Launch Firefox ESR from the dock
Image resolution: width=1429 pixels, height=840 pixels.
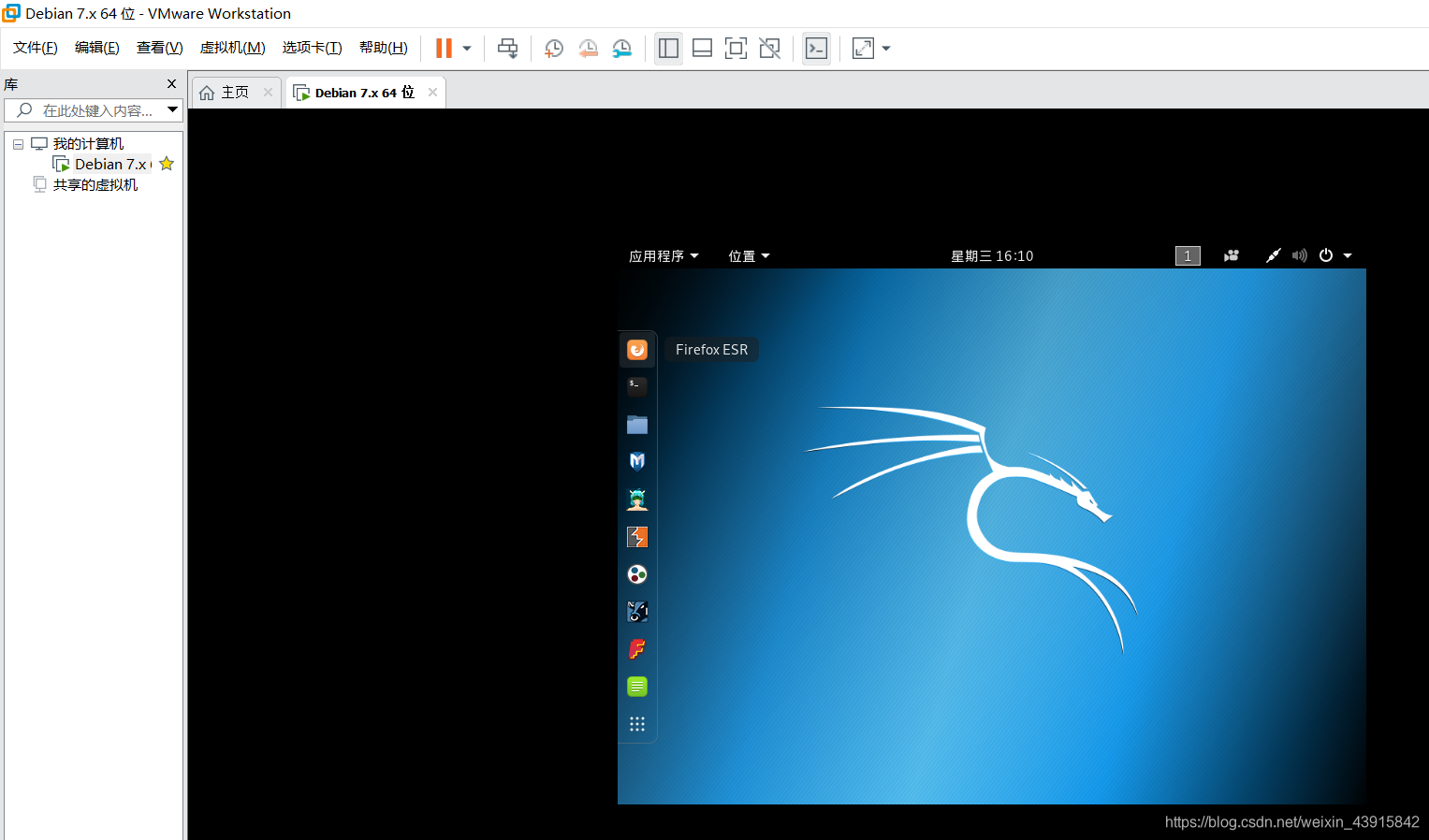click(637, 350)
